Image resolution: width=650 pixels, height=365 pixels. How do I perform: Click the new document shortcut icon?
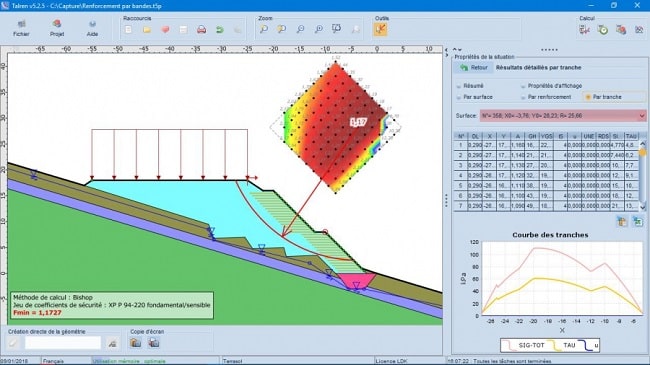click(x=129, y=29)
